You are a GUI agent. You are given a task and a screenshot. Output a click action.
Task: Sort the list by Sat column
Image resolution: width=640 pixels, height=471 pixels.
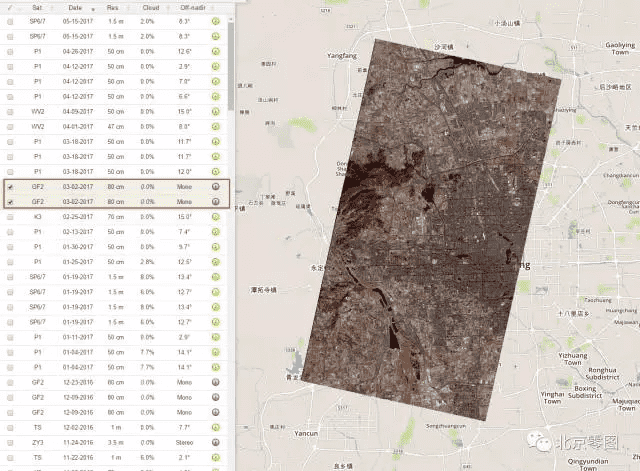tap(37, 8)
